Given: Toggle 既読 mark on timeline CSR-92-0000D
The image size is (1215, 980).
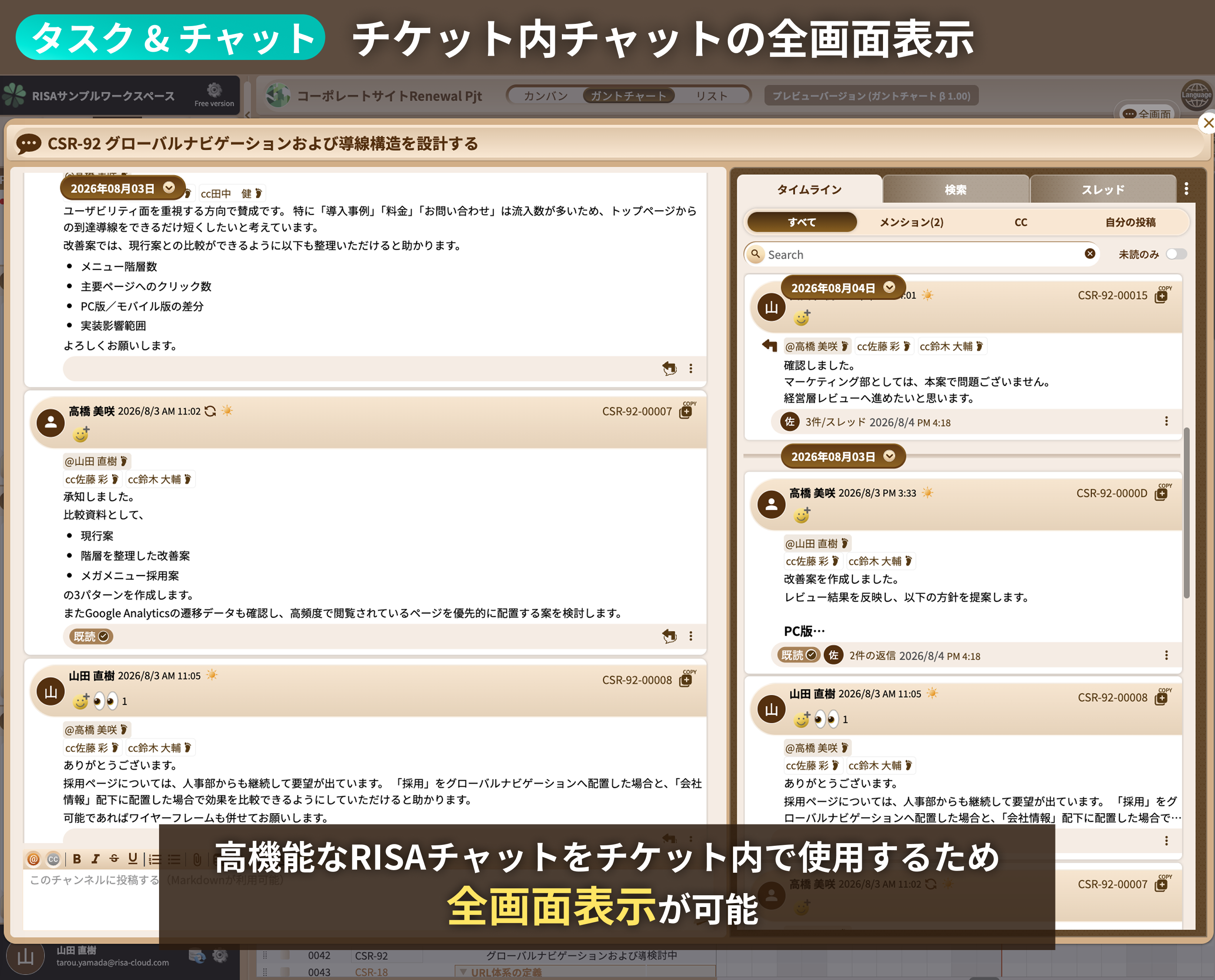Looking at the screenshot, I should (798, 655).
